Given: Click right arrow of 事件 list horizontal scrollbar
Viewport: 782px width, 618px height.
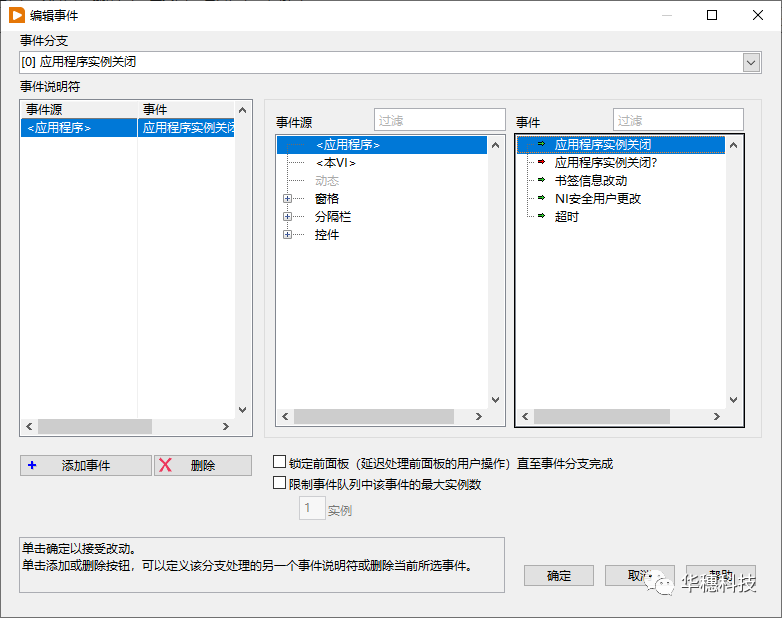Looking at the screenshot, I should pyautogui.click(x=717, y=416).
